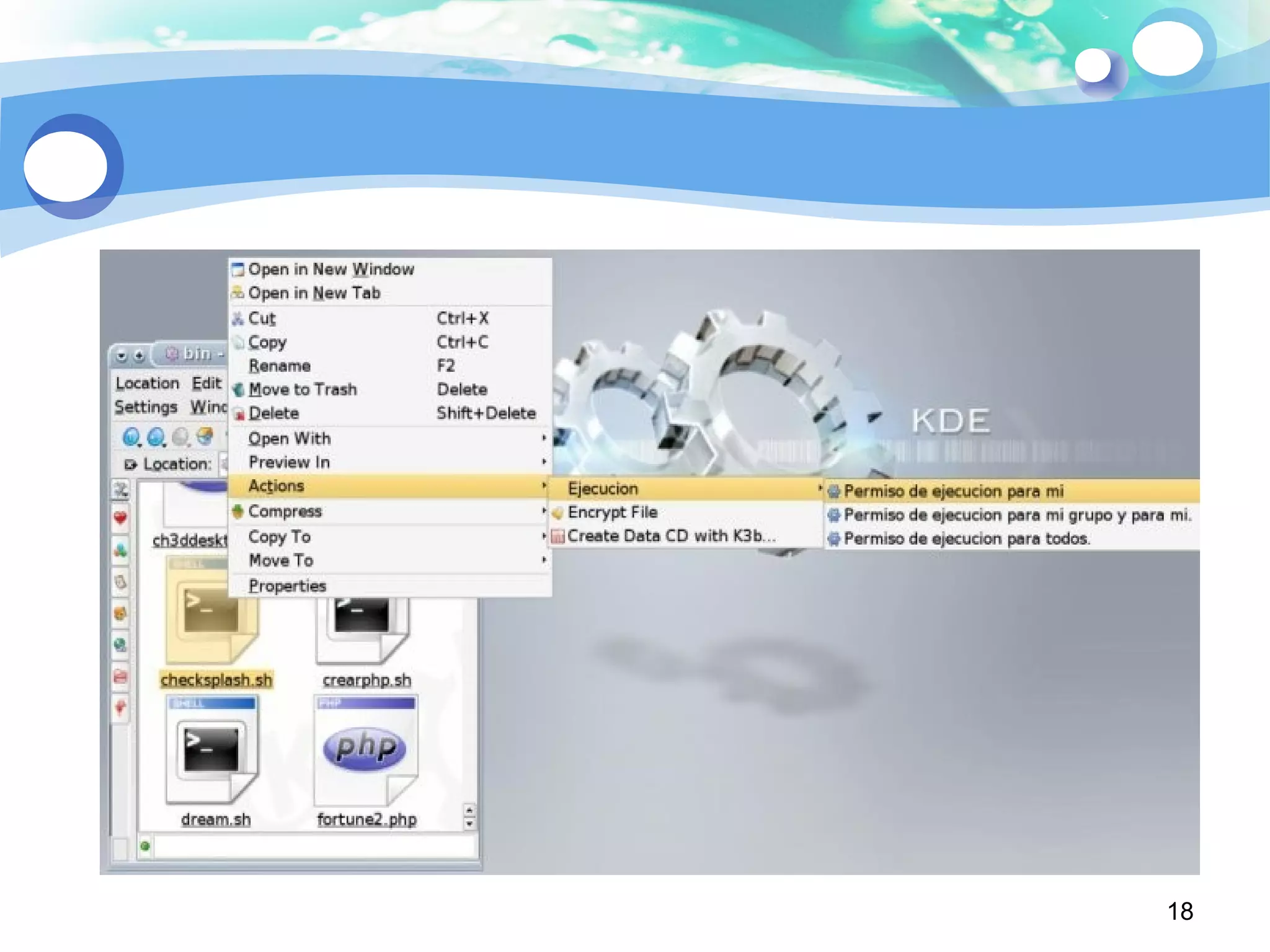Click Create Data CD with K3b
1270x952 pixels.
coord(670,536)
